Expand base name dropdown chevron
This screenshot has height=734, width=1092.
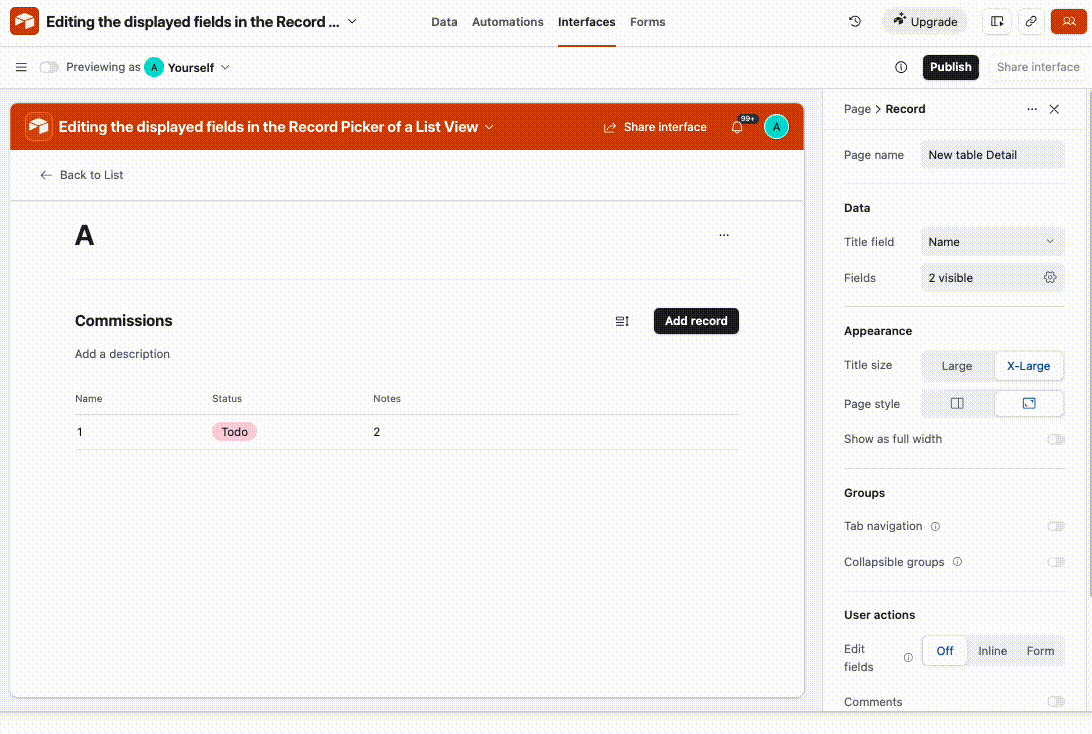(x=352, y=22)
